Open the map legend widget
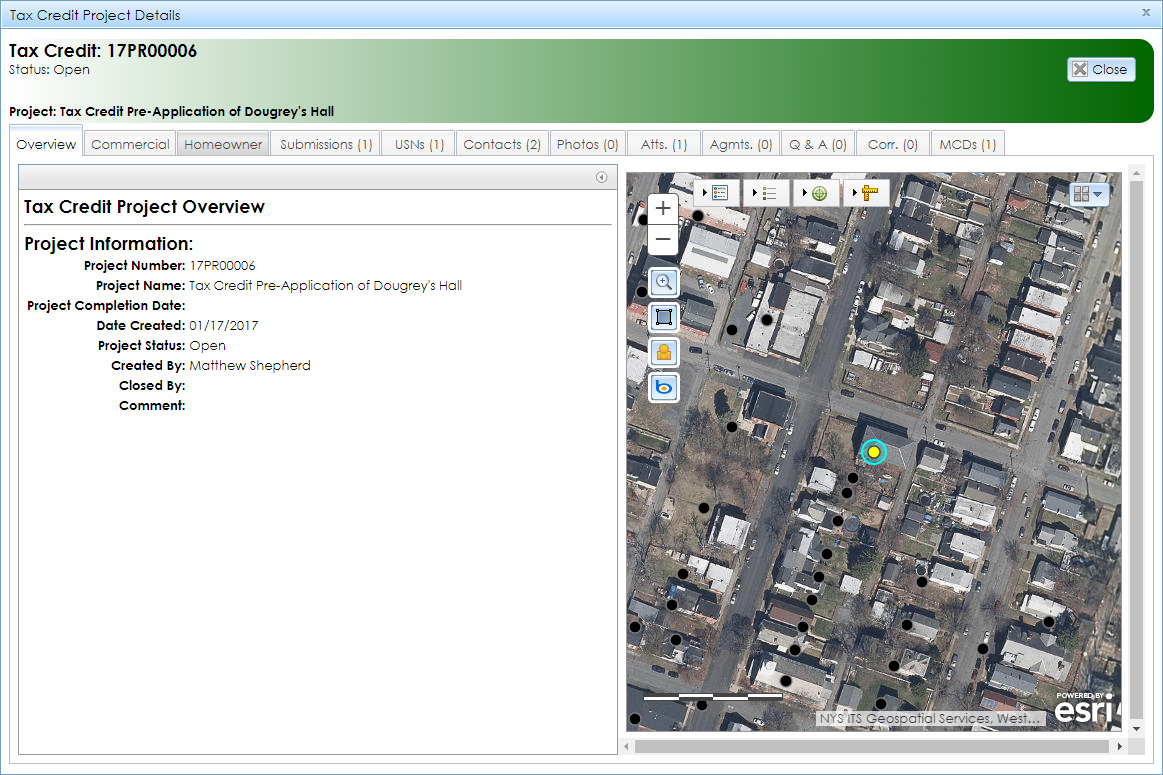 coord(722,193)
